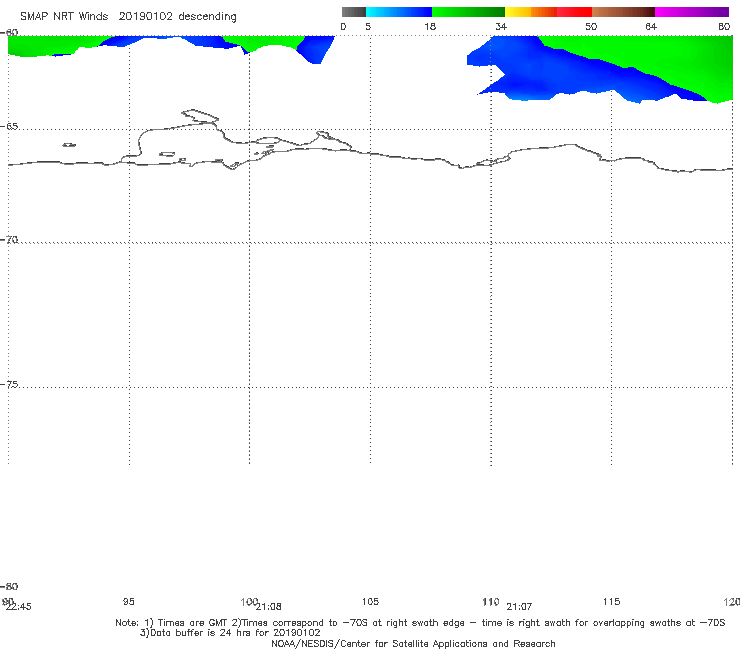Click the date "20190102" in the title

(145, 16)
